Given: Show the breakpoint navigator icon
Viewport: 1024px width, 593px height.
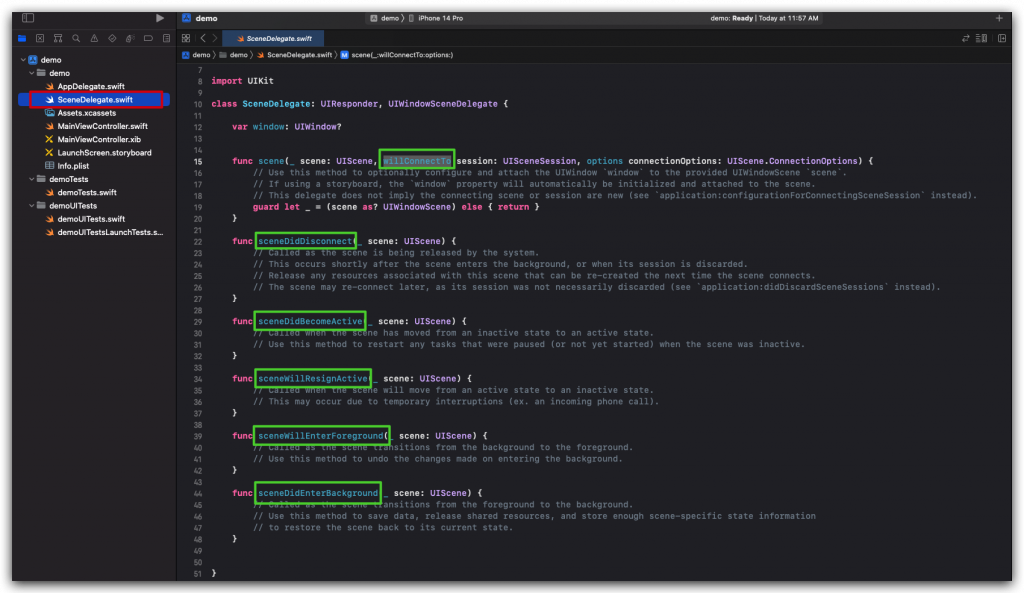Looking at the screenshot, I should (x=148, y=39).
